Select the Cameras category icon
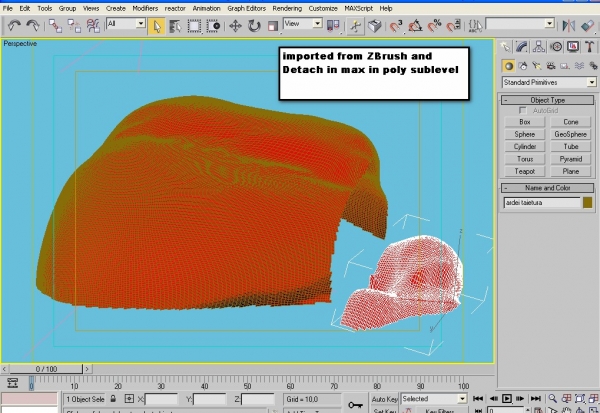This screenshot has width=600, height=413. click(551, 66)
